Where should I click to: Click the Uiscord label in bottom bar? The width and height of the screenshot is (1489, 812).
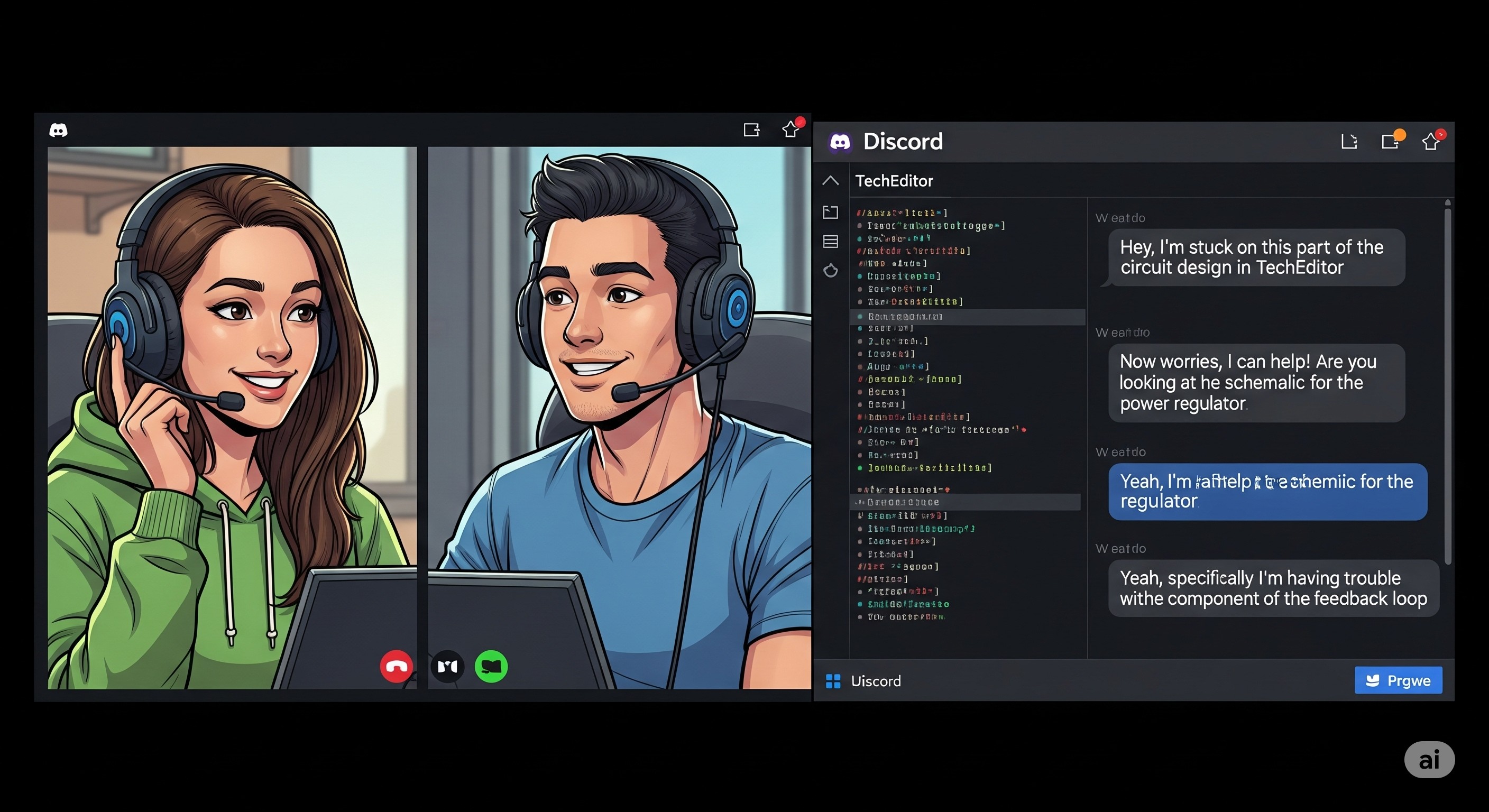click(x=876, y=681)
